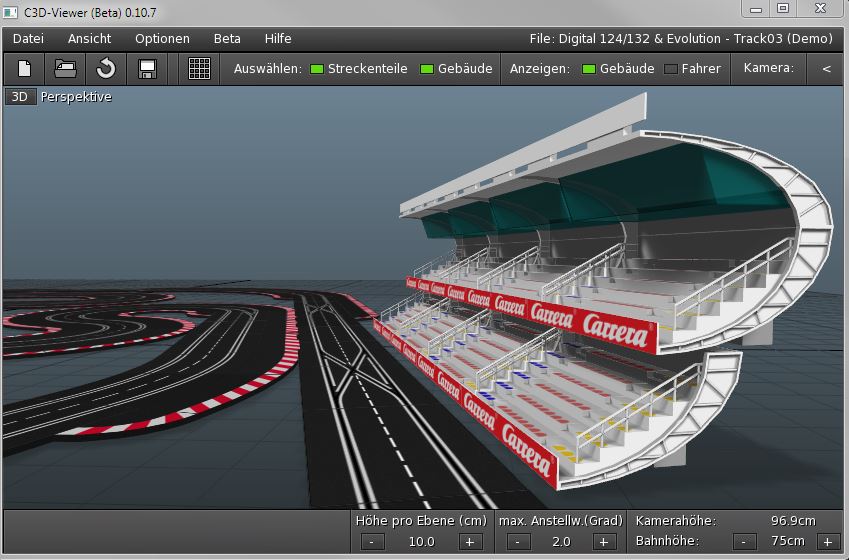Open the Optionen menu

coord(162,38)
